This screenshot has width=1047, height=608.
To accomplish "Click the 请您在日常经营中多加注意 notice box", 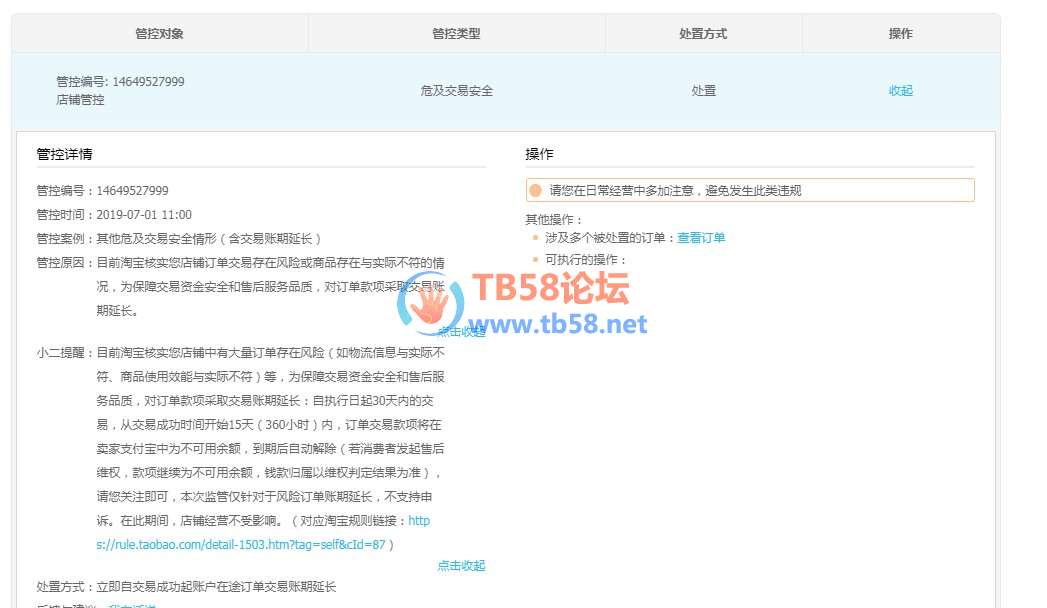I will click(750, 190).
